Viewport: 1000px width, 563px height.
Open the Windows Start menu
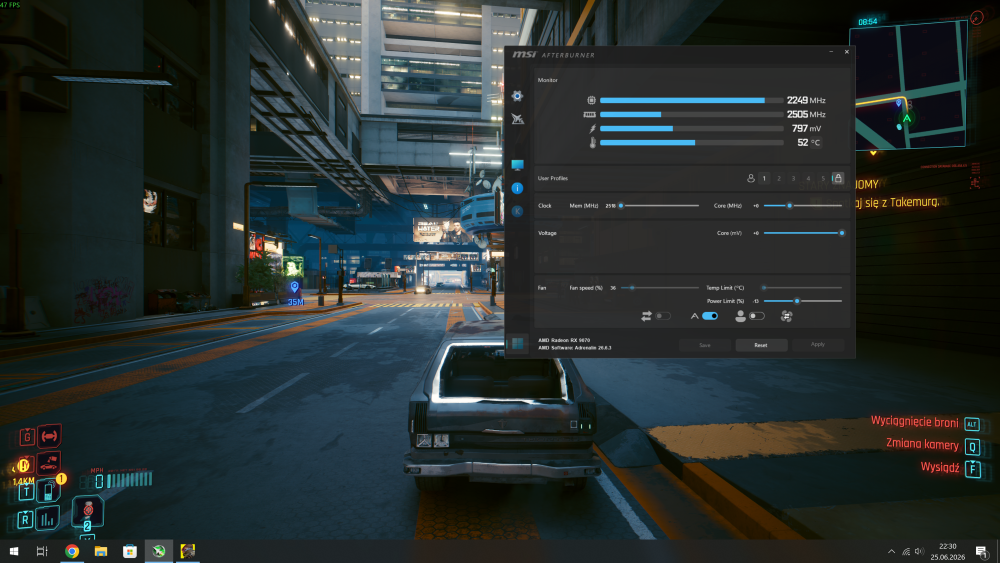point(14,552)
